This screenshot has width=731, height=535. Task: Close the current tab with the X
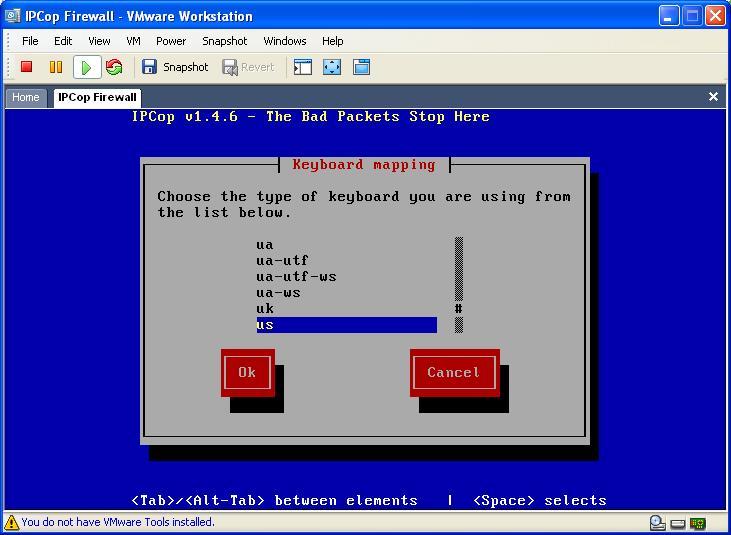713,96
